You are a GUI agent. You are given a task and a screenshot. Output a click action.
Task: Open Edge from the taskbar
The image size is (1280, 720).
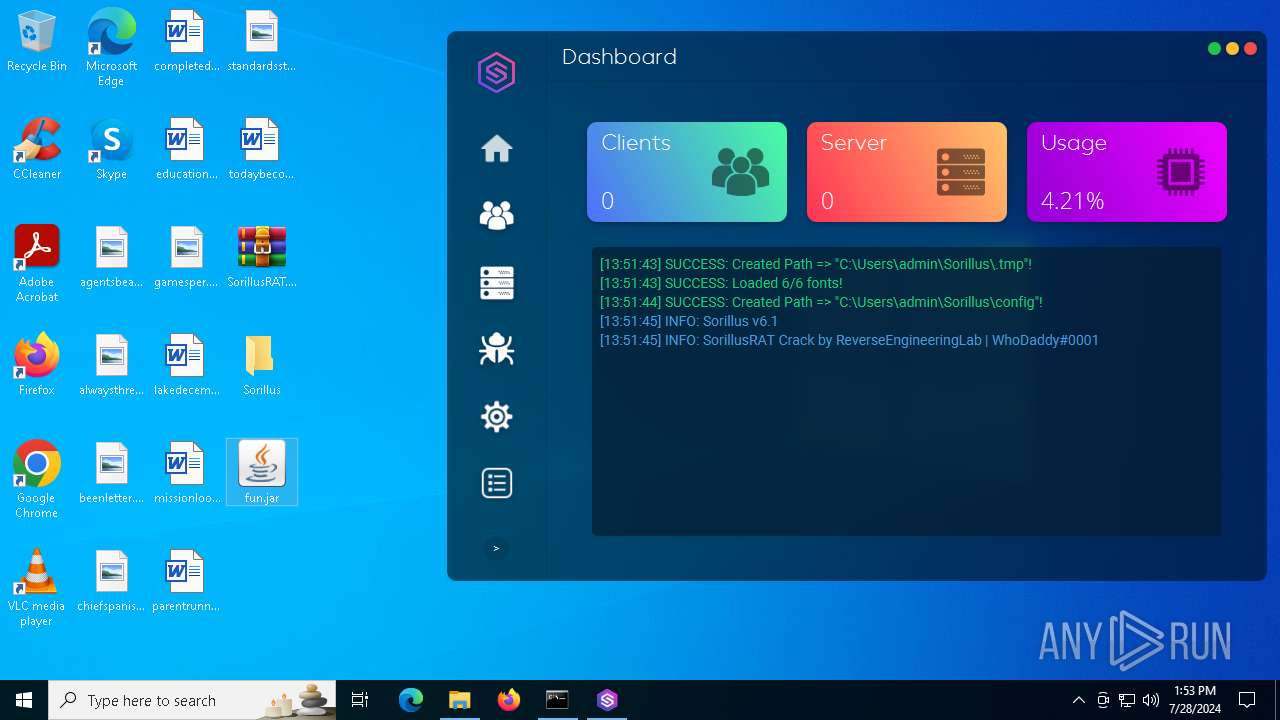(x=411, y=700)
